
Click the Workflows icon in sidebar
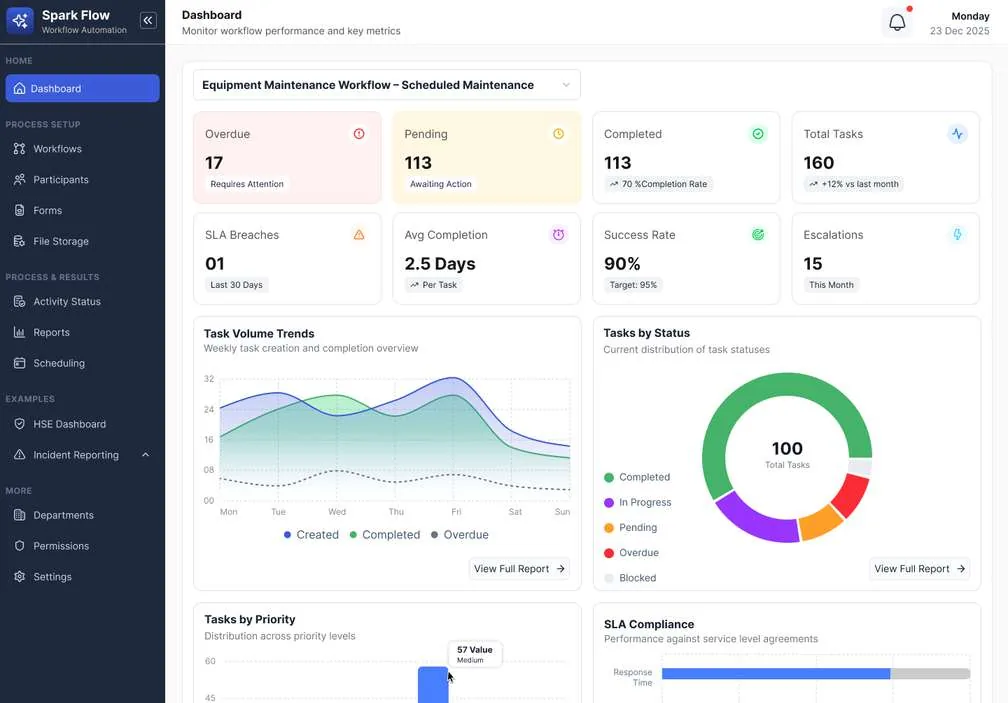coord(19,148)
